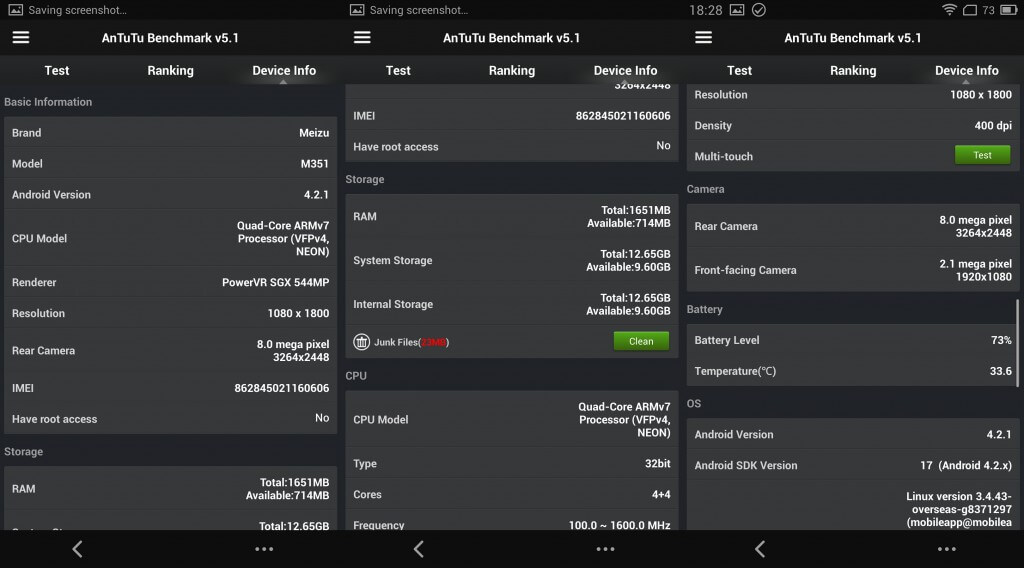Image resolution: width=1024 pixels, height=568 pixels.
Task: Click Rear Camera row in right screen
Action: pyautogui.click(x=853, y=227)
